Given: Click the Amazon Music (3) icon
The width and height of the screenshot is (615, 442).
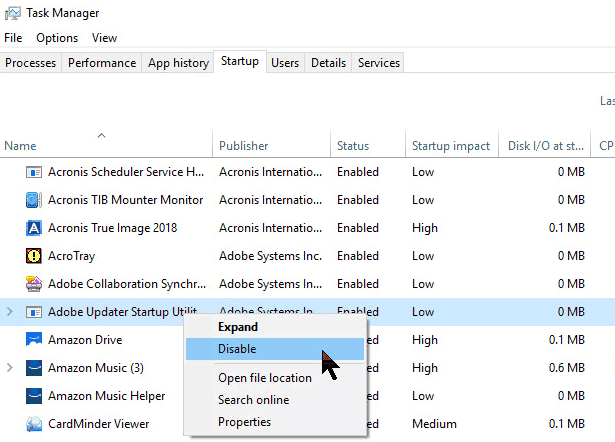Looking at the screenshot, I should point(34,368).
